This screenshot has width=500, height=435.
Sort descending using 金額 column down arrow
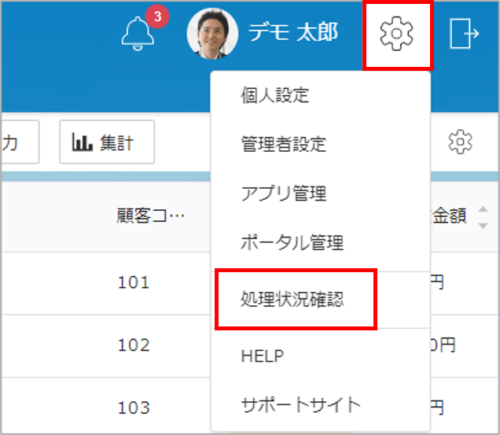(x=483, y=226)
